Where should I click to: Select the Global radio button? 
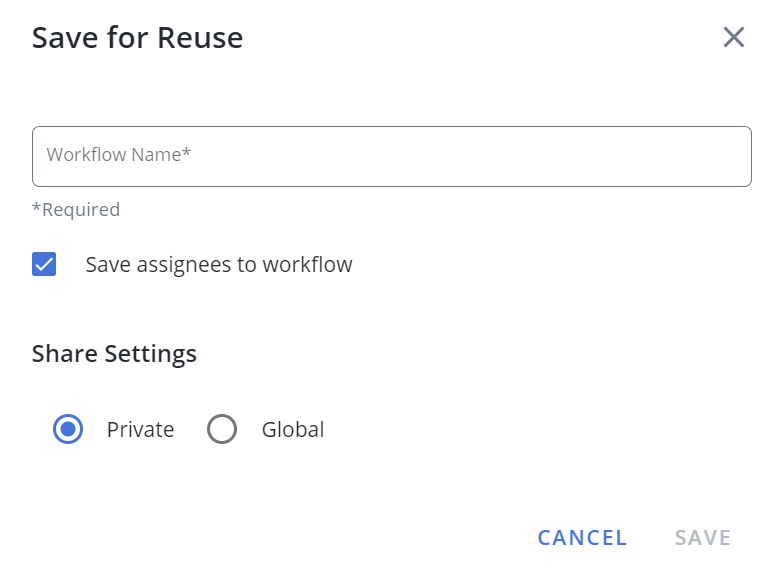[x=222, y=429]
